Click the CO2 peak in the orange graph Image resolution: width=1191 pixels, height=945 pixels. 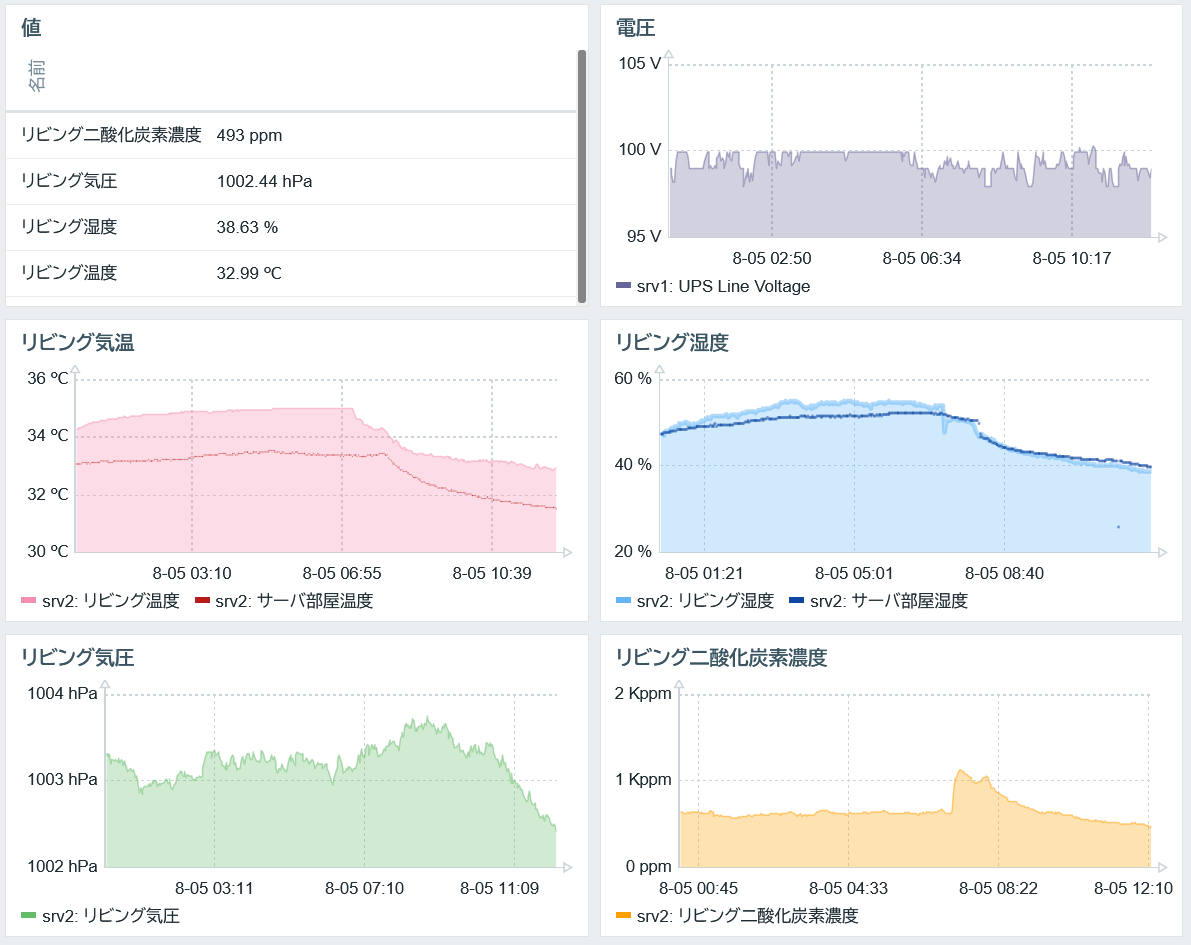tap(960, 772)
